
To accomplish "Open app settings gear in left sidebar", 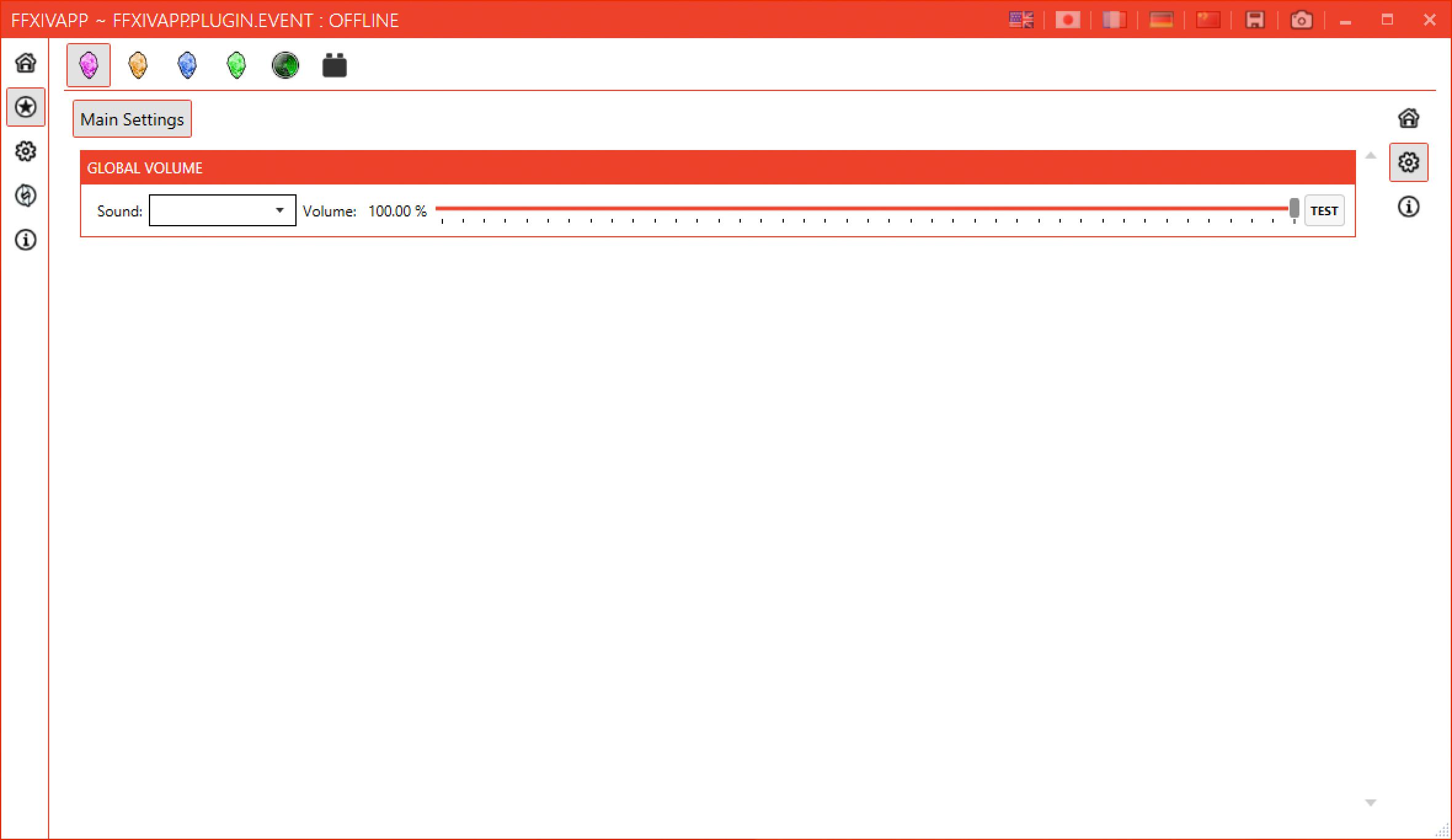I will [x=26, y=151].
